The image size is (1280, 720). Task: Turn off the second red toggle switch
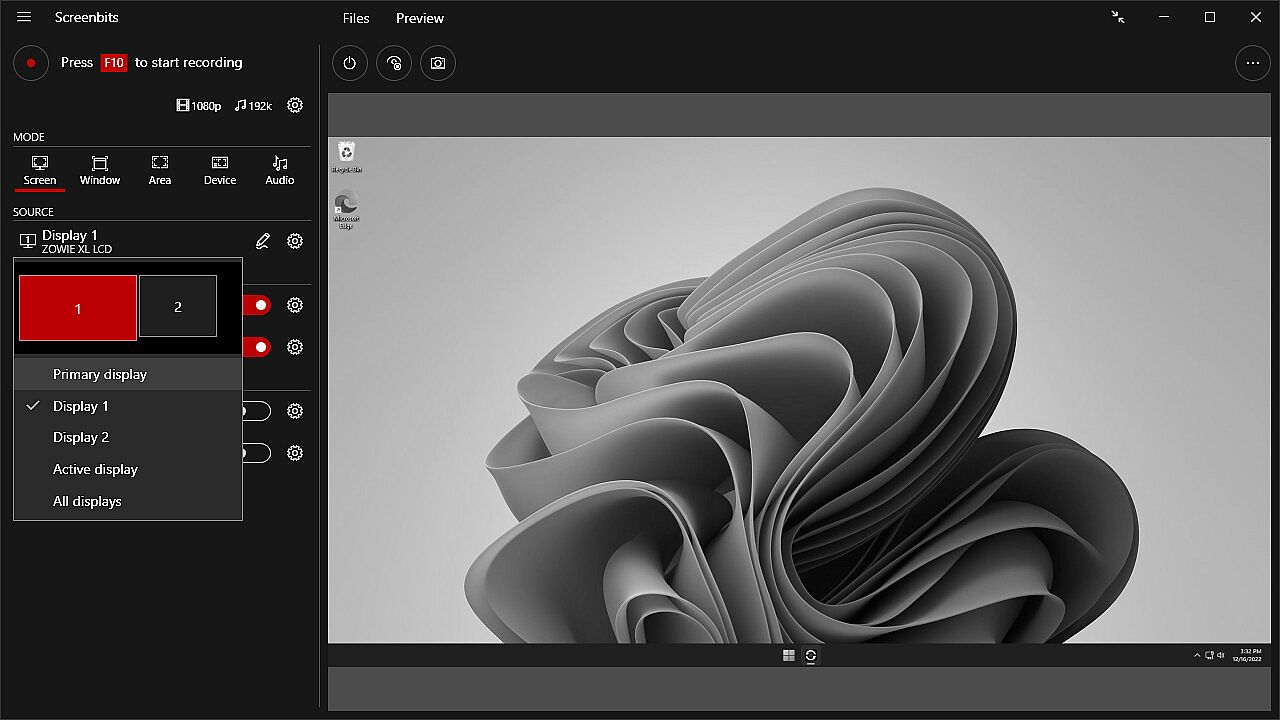click(258, 347)
